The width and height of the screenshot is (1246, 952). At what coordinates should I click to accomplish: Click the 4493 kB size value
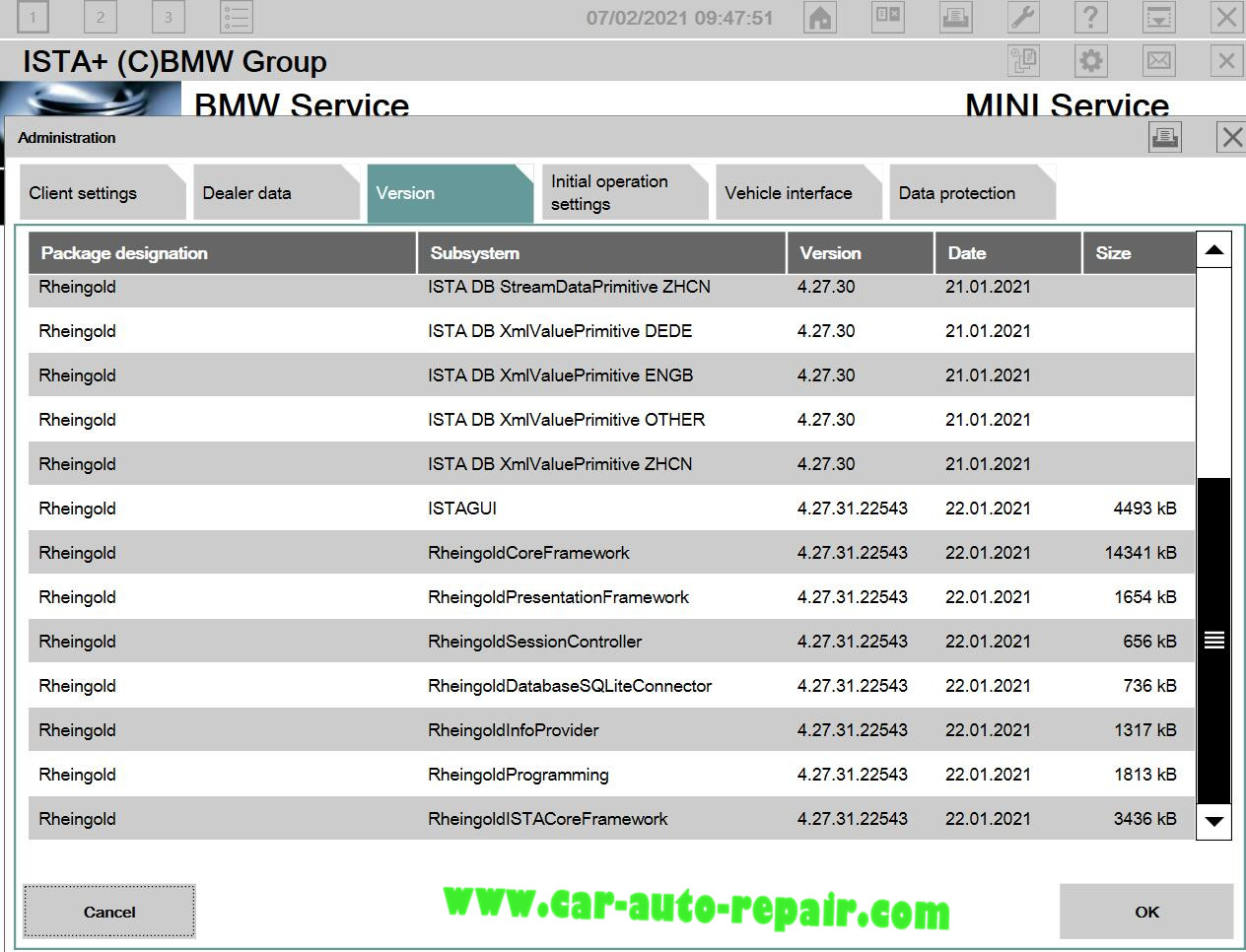point(1144,509)
